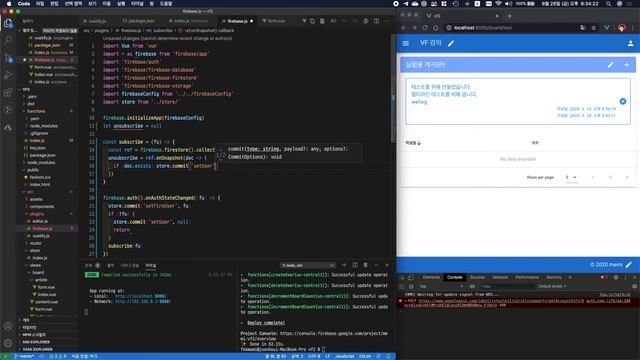This screenshot has height=360, width=640.
Task: Collapse the board folder under views
Action: [x=38, y=273]
